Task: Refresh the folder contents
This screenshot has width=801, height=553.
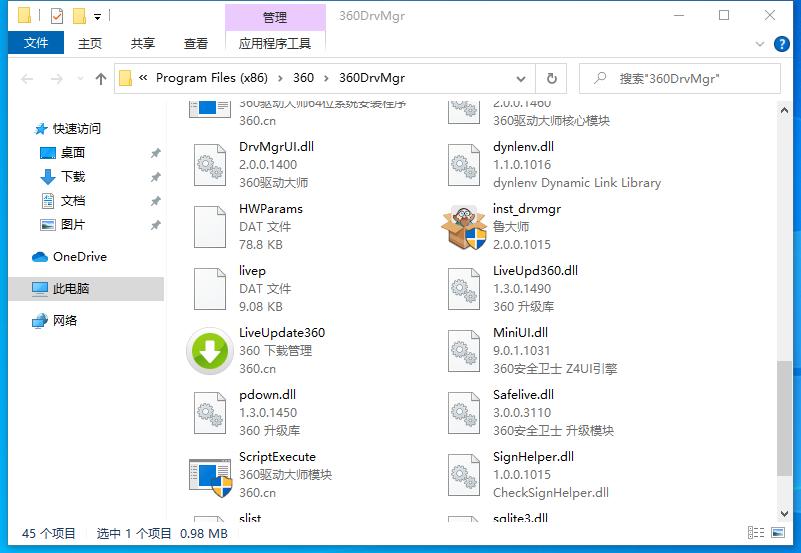Action: [551, 79]
